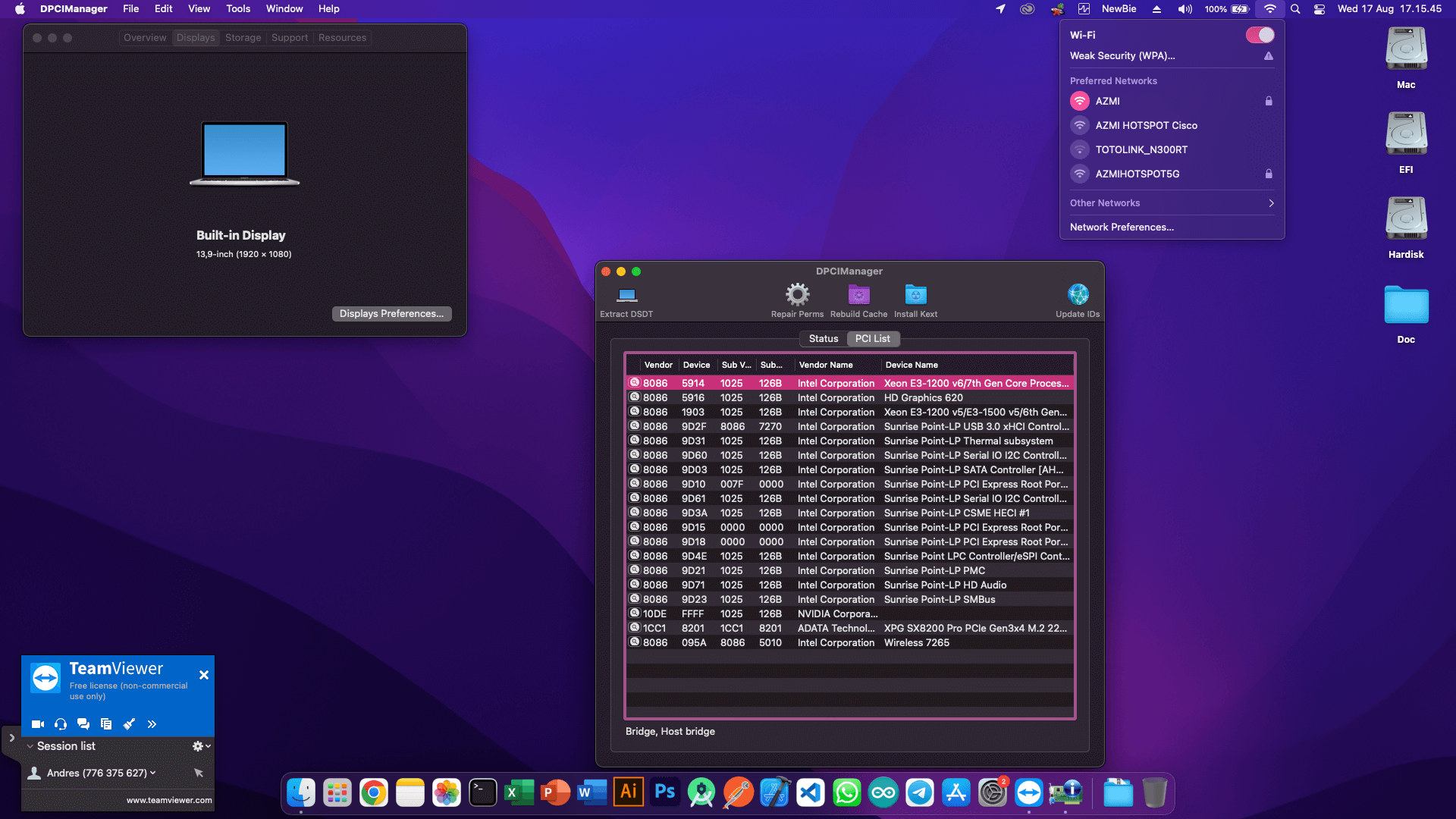
Task: Open WhatsApp from the Dock
Action: pos(846,793)
